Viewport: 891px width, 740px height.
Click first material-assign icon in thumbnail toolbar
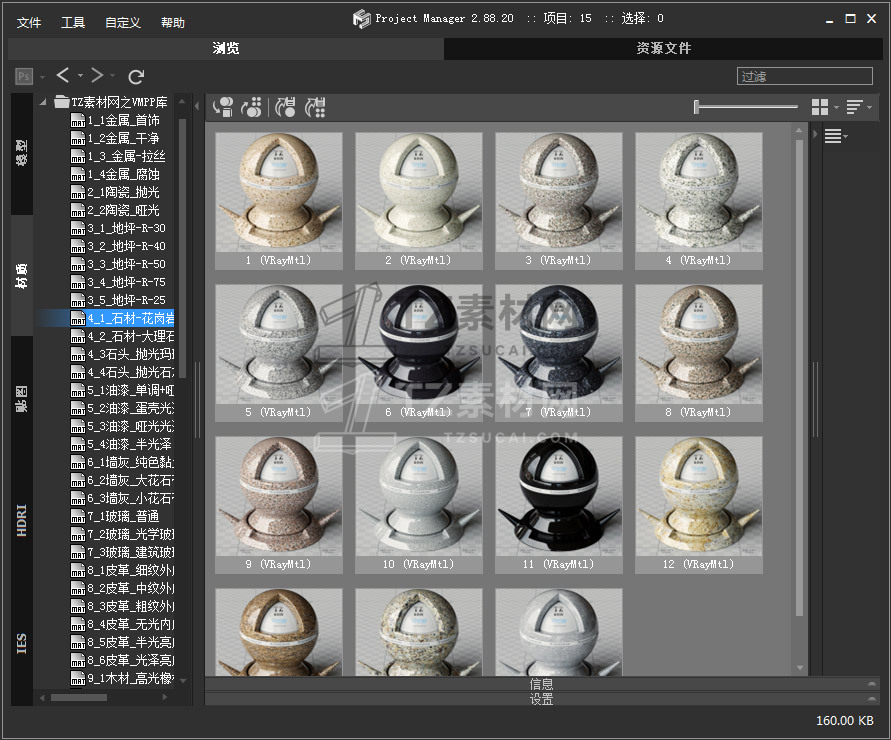click(224, 106)
